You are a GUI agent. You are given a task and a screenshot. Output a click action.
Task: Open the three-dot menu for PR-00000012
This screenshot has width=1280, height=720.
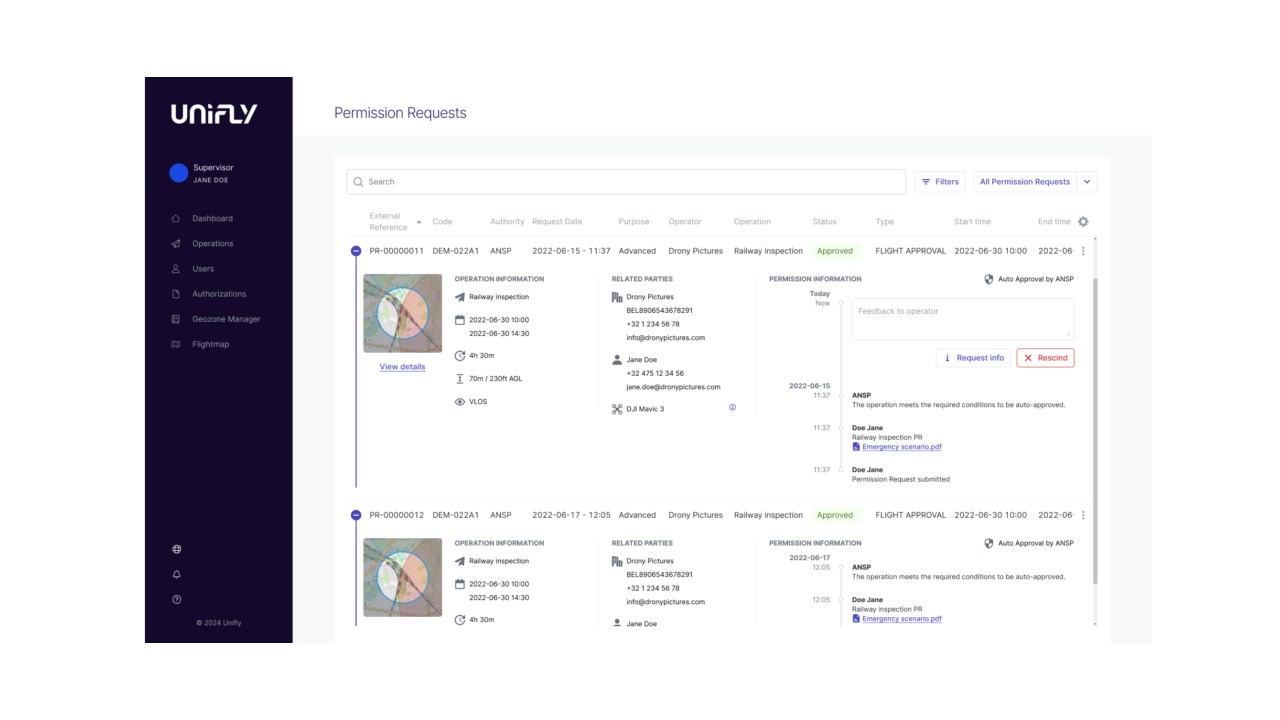(1083, 515)
